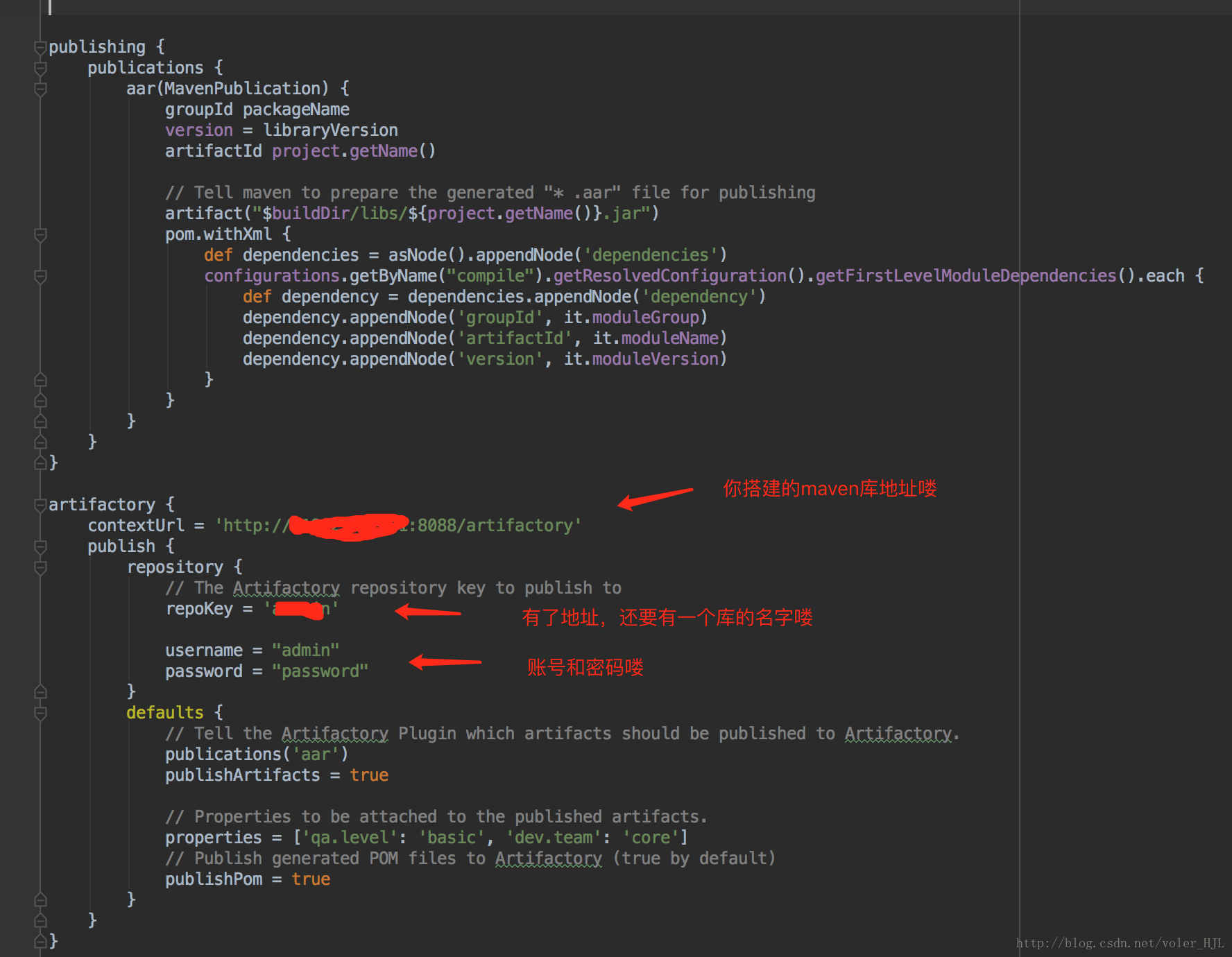
Task: Click appendNode('groupId', it.moduleGroup) line
Action: pos(475,318)
